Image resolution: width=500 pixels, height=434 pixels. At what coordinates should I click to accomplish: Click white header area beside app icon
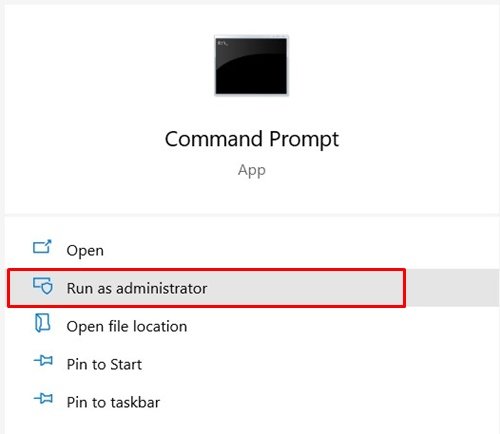coord(393,67)
